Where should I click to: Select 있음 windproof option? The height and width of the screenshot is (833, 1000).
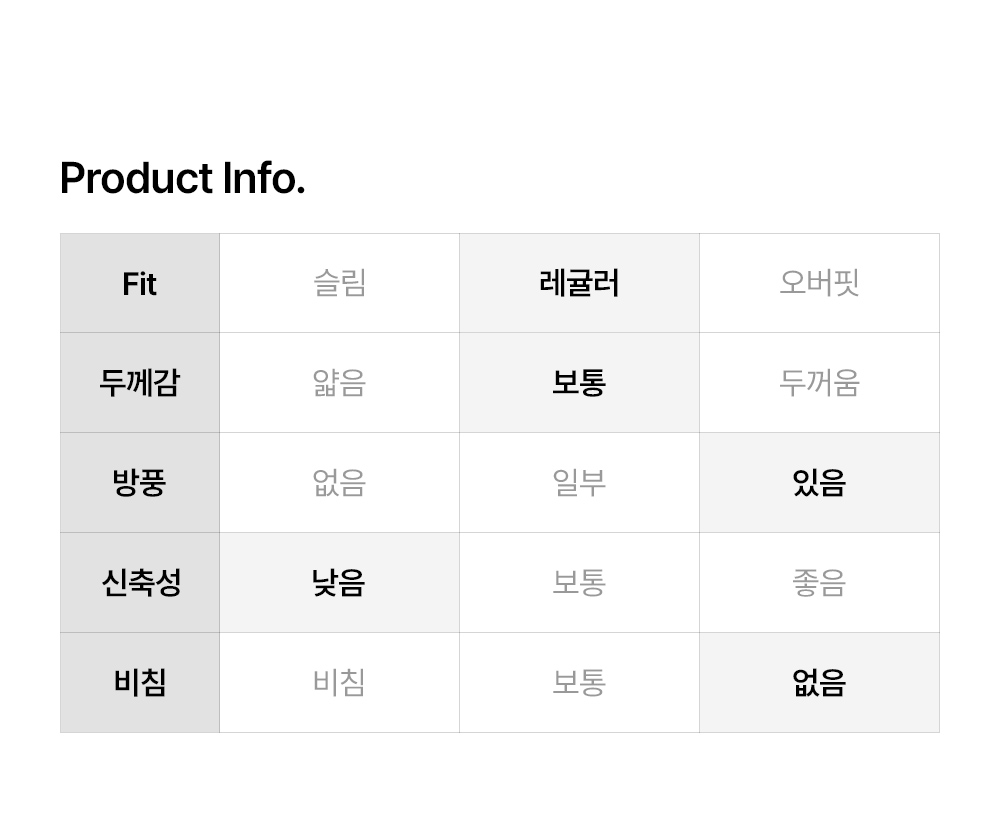[819, 483]
